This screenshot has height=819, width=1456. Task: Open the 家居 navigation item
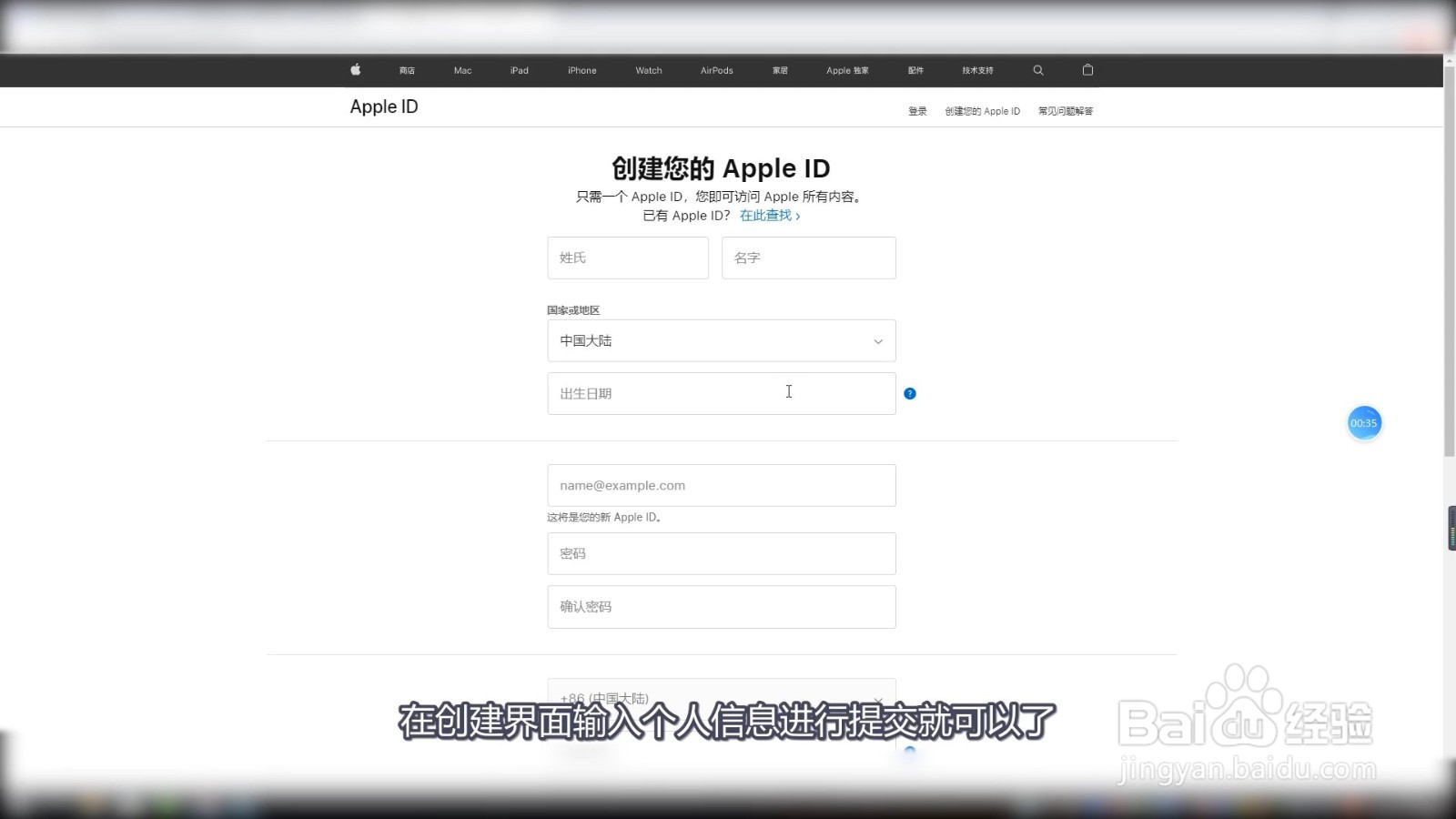pos(780,71)
